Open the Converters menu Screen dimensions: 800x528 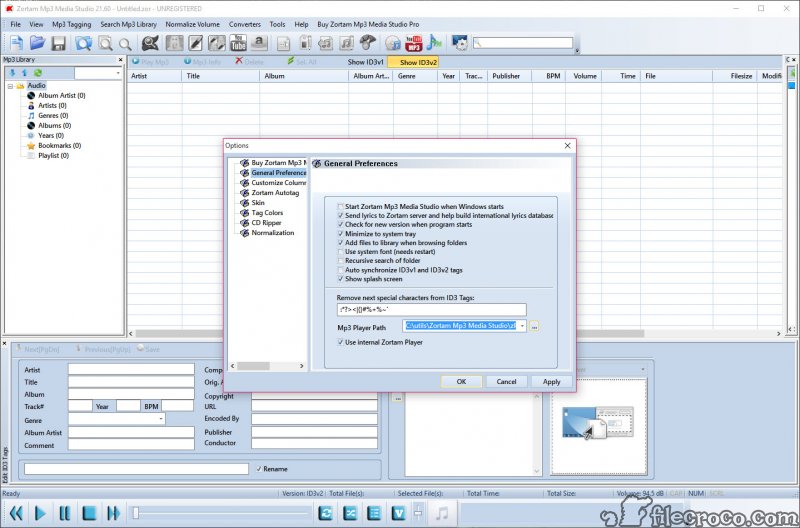point(245,24)
